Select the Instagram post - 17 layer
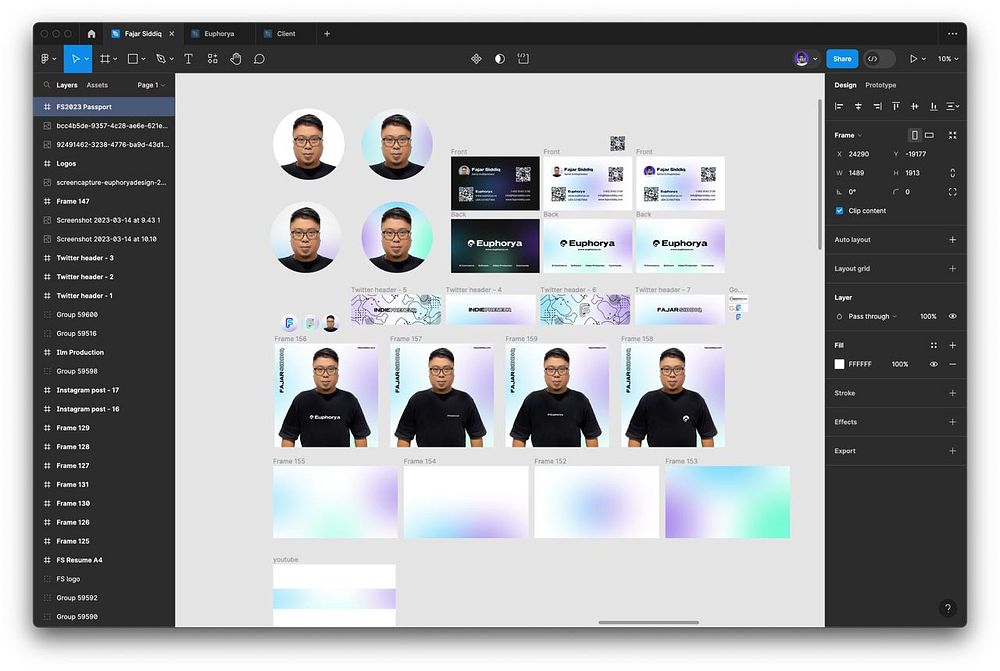The image size is (1000, 671). [x=104, y=390]
